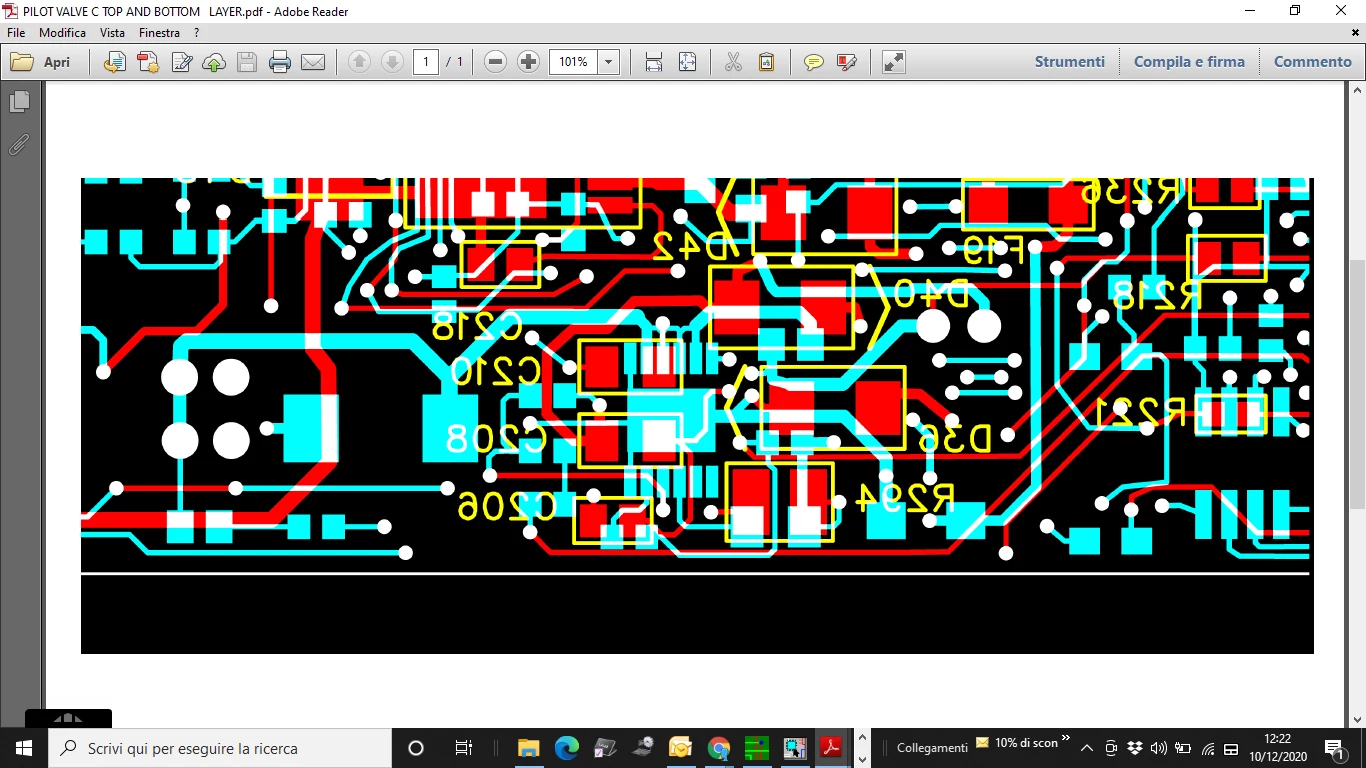Click the email envelope icon
Viewport: 1366px width, 768px height.
coord(313,62)
